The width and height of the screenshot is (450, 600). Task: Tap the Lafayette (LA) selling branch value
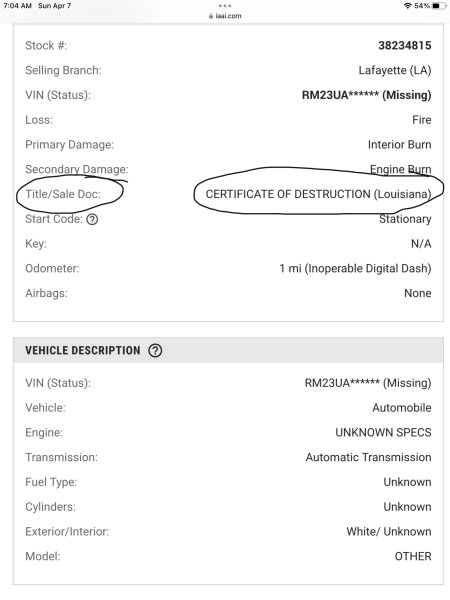395,70
